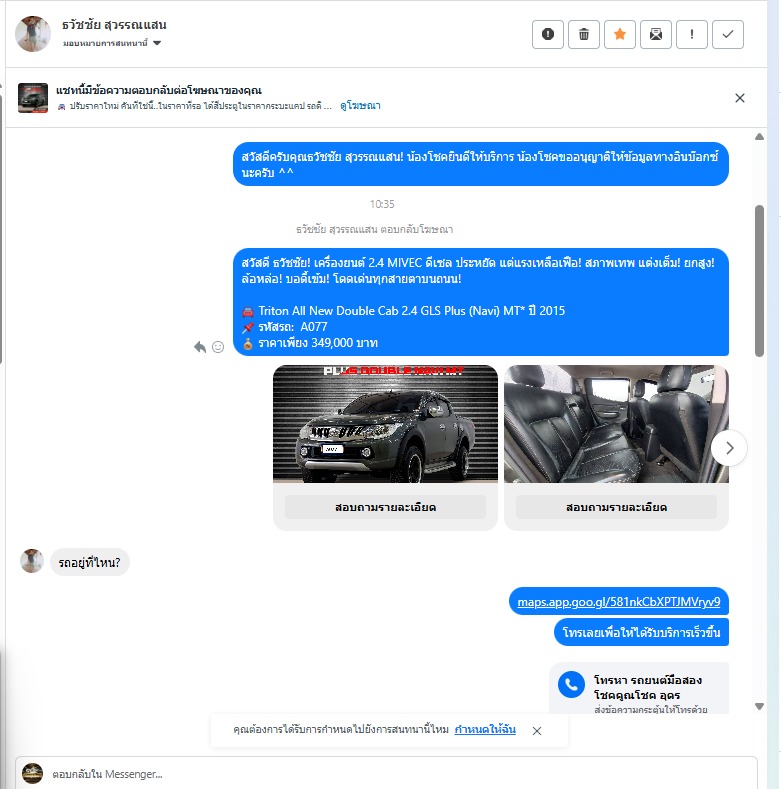
Task: Click สอบถามรายละเอียด under the truck exterior photo
Action: click(385, 507)
